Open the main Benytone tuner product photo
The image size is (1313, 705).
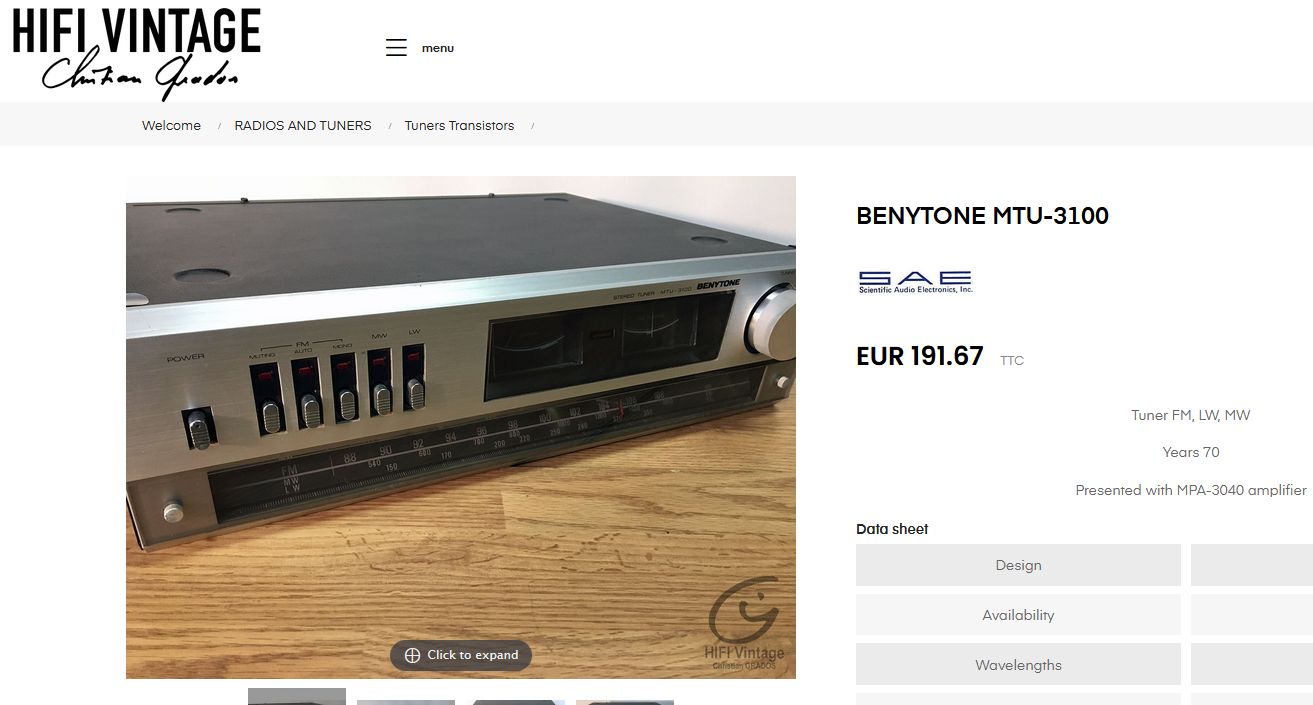pyautogui.click(x=461, y=427)
